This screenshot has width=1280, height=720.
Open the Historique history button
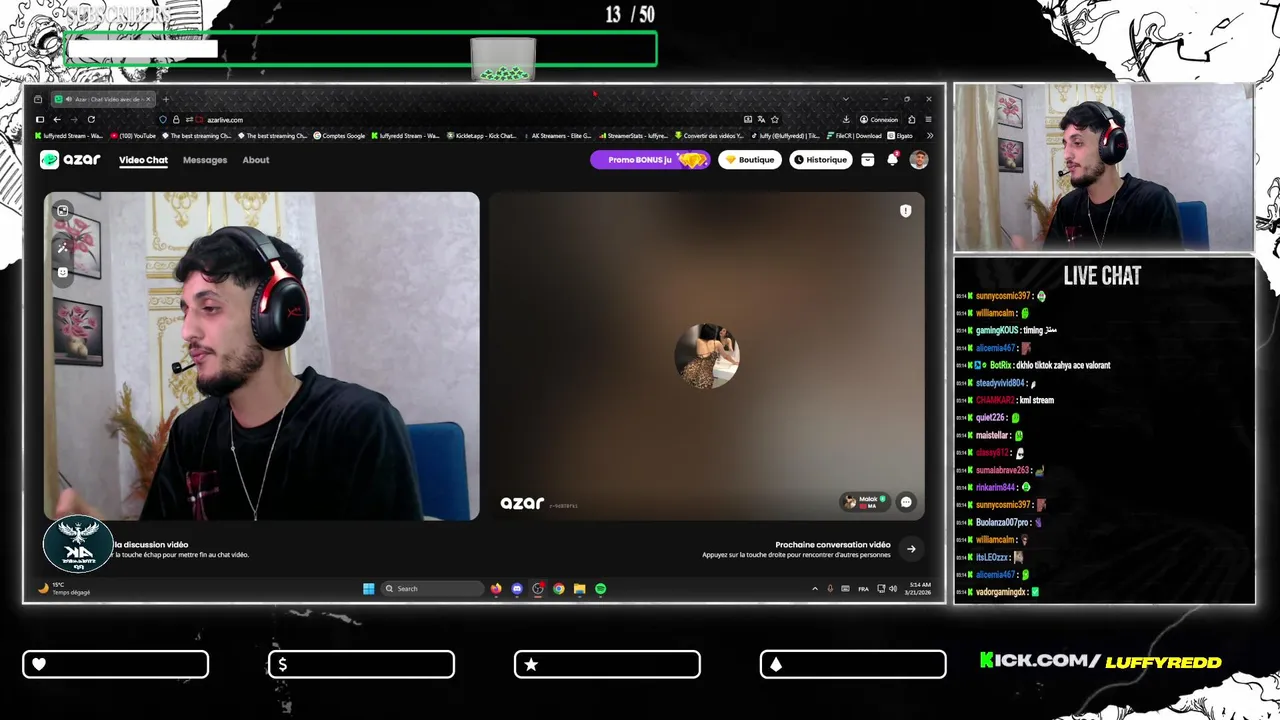click(821, 160)
